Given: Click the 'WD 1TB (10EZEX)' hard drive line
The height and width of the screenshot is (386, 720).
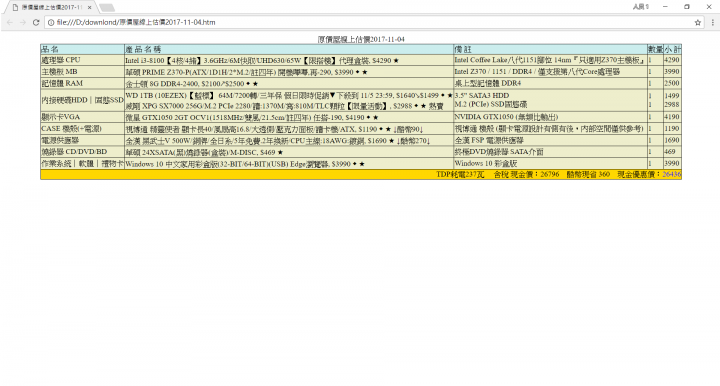Looking at the screenshot, I should pos(289,95).
